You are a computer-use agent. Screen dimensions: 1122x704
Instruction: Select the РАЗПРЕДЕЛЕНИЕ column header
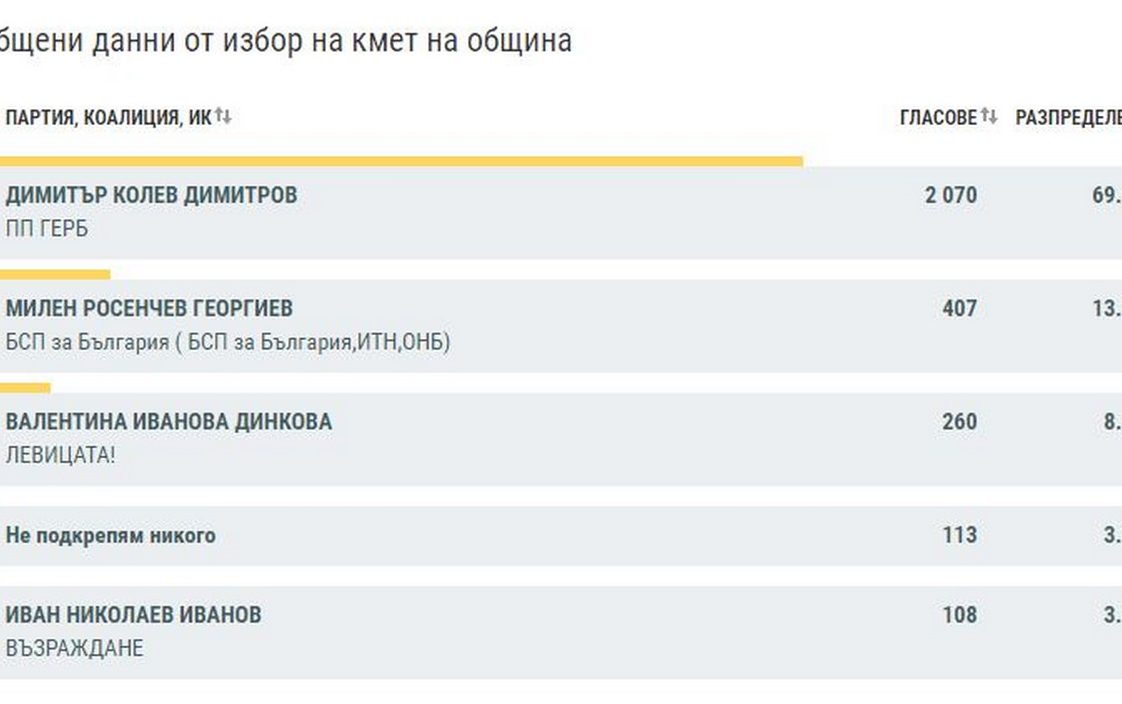[x=1068, y=118]
